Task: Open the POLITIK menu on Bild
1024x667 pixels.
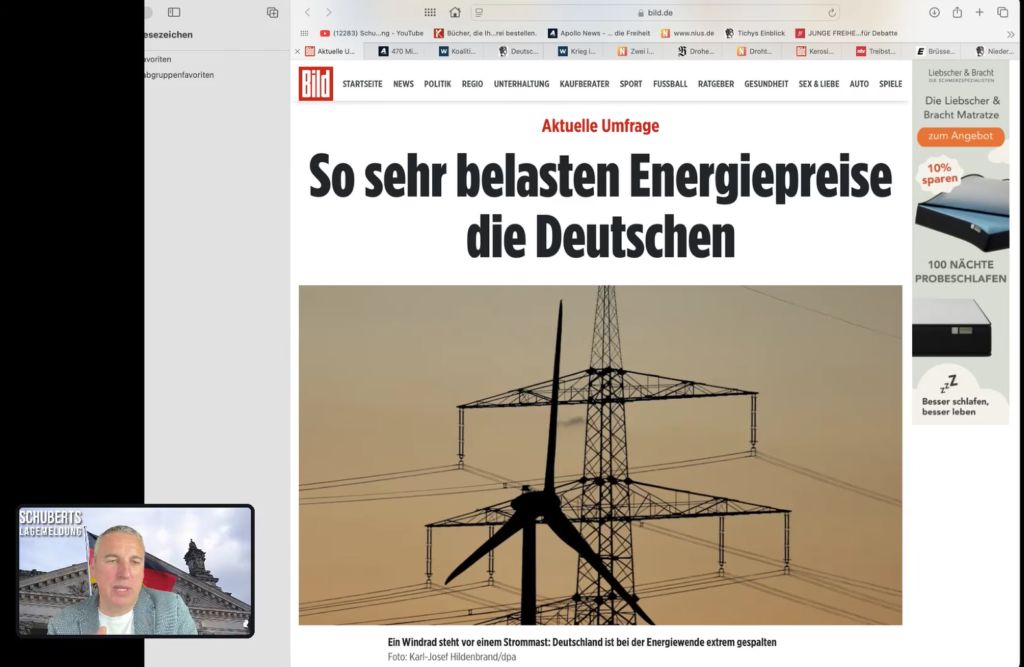Action: click(437, 84)
